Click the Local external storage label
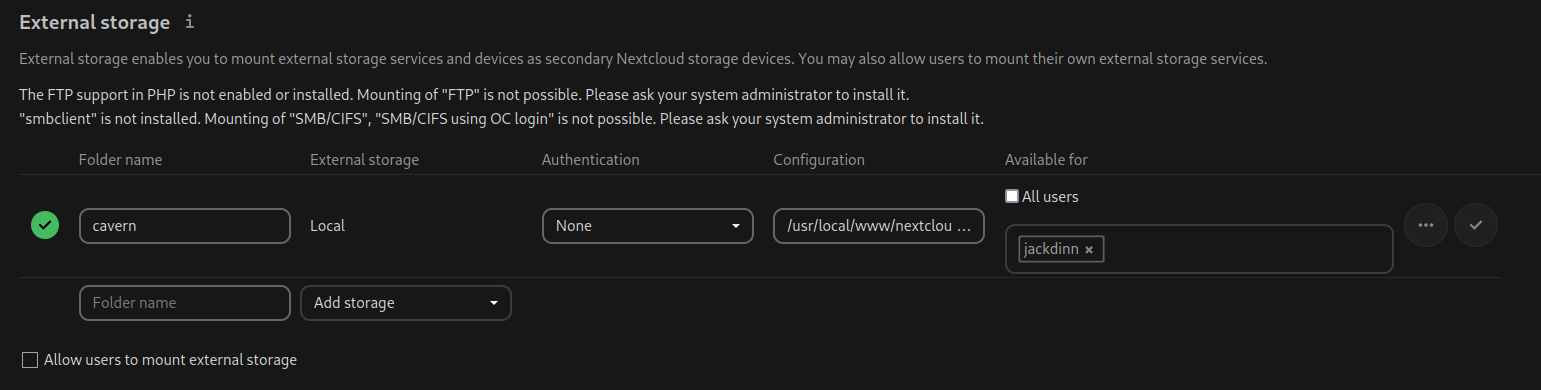This screenshot has height=390, width=1541. pyautogui.click(x=327, y=226)
